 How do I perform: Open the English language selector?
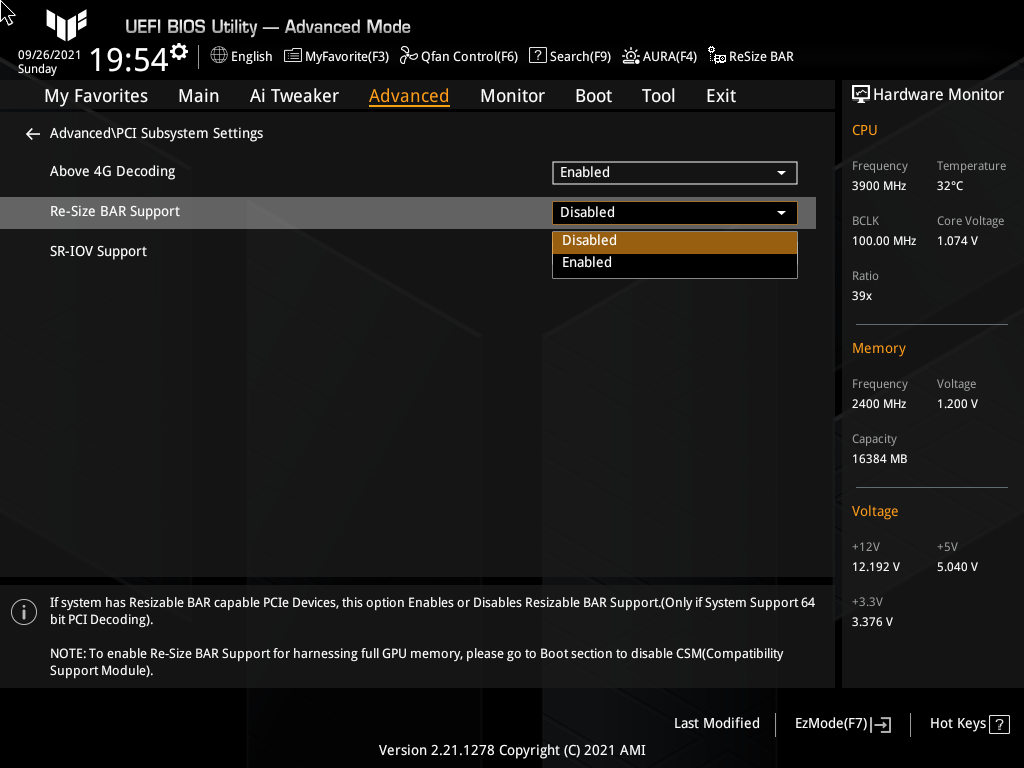[240, 56]
